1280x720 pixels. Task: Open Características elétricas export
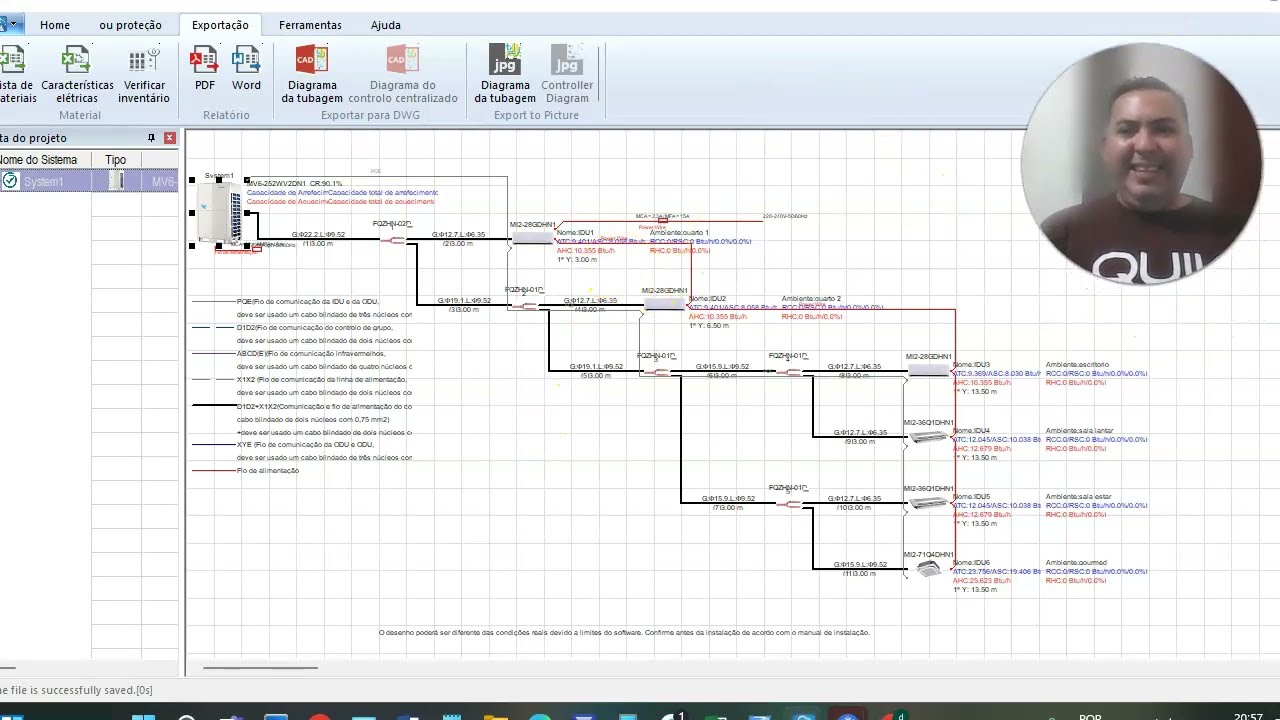point(77,73)
